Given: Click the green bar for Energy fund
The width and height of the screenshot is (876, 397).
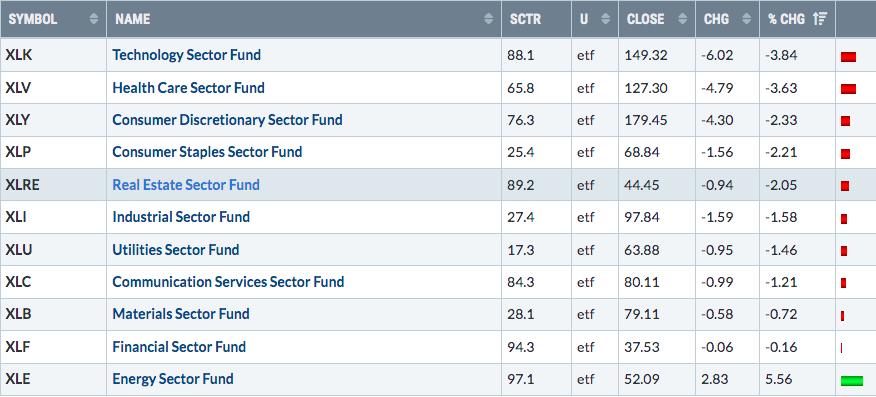Looking at the screenshot, I should [851, 381].
